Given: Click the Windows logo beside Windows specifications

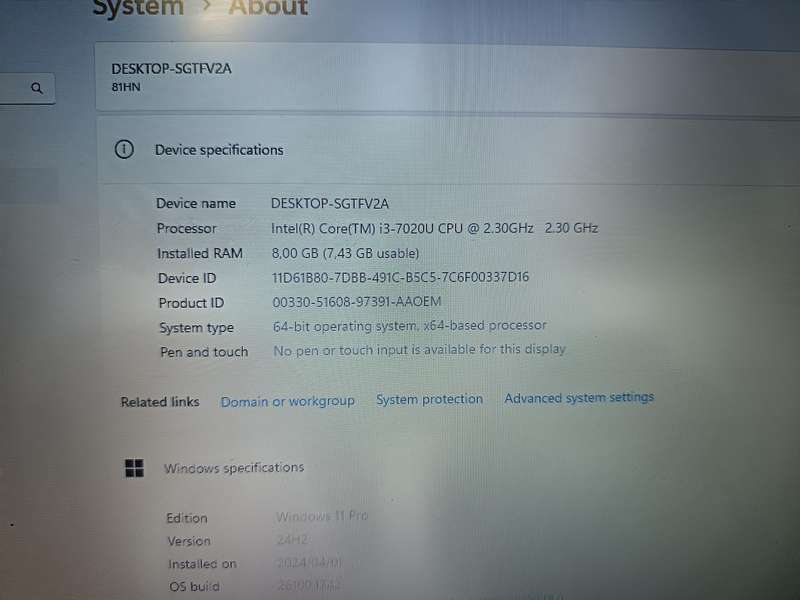Looking at the screenshot, I should [135, 468].
